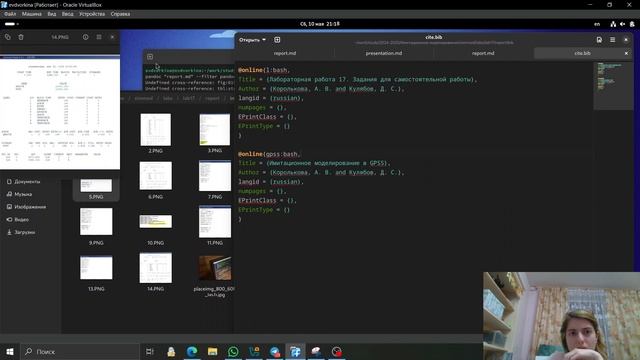Viewport: 640px width, 360px height.
Task: Select the 5.PNG thumbnail
Action: (96, 186)
